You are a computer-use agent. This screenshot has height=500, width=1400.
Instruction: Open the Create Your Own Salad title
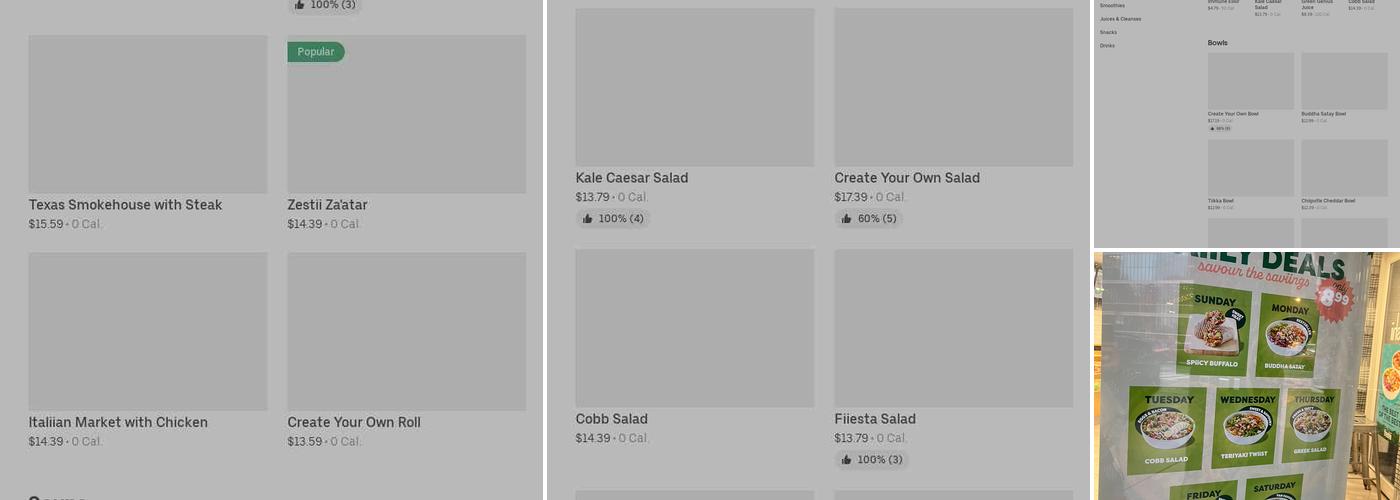pos(907,178)
